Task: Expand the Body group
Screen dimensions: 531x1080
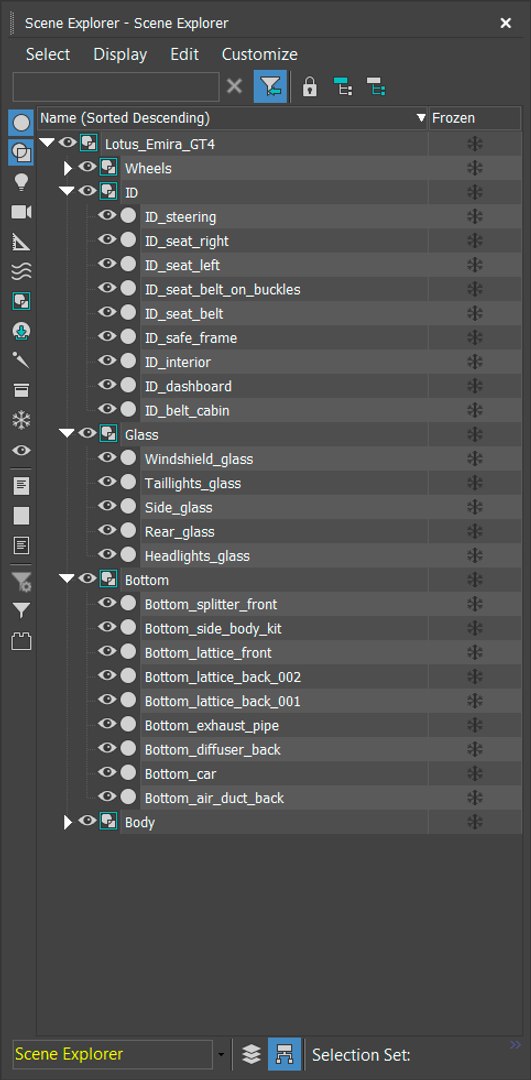Action: coord(67,822)
